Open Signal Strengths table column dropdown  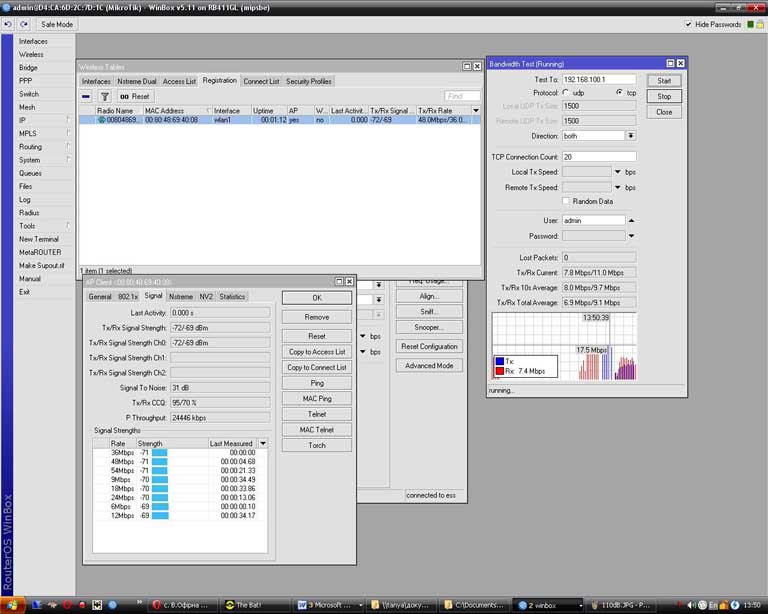tap(263, 444)
